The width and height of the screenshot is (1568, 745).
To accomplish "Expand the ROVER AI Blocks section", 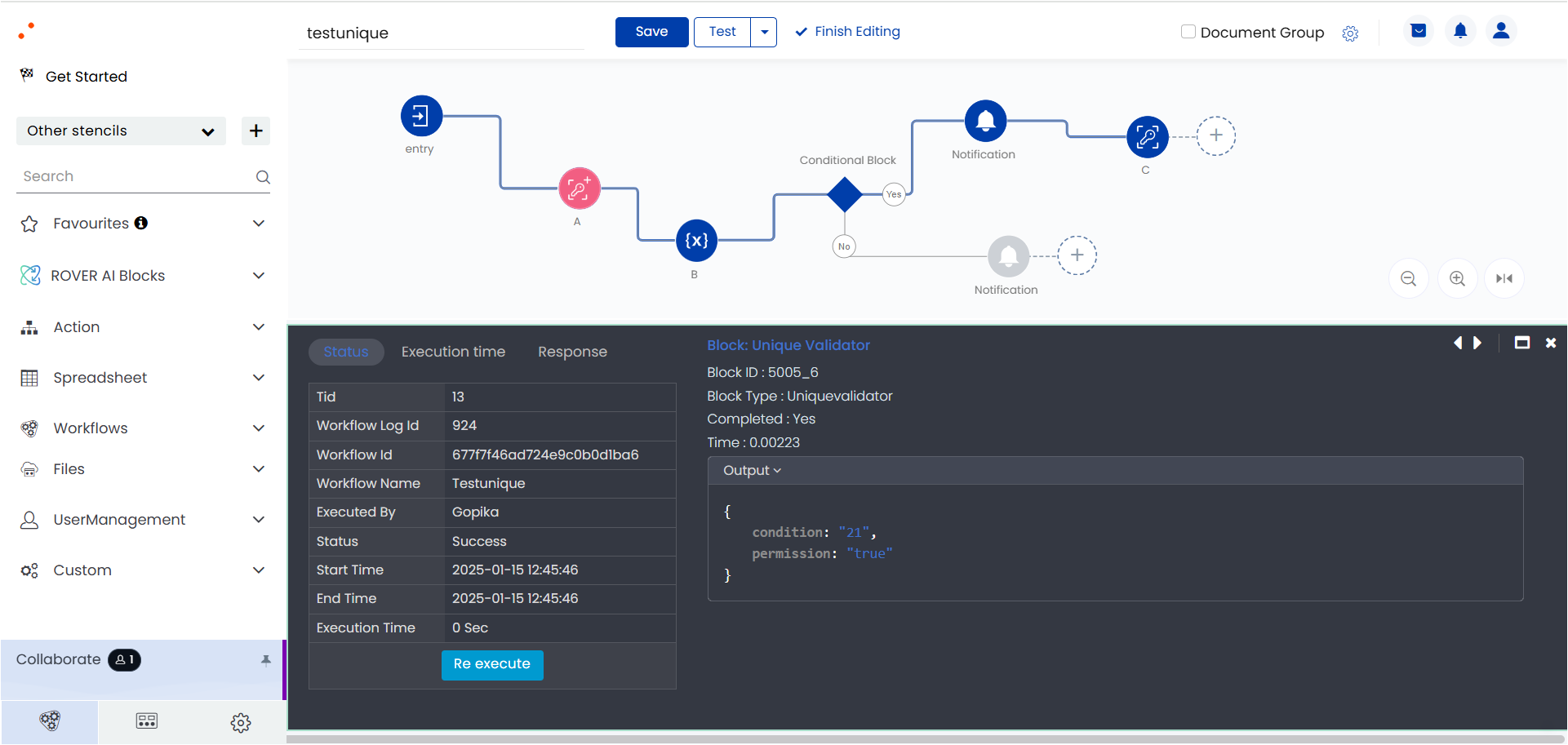I will click(144, 276).
